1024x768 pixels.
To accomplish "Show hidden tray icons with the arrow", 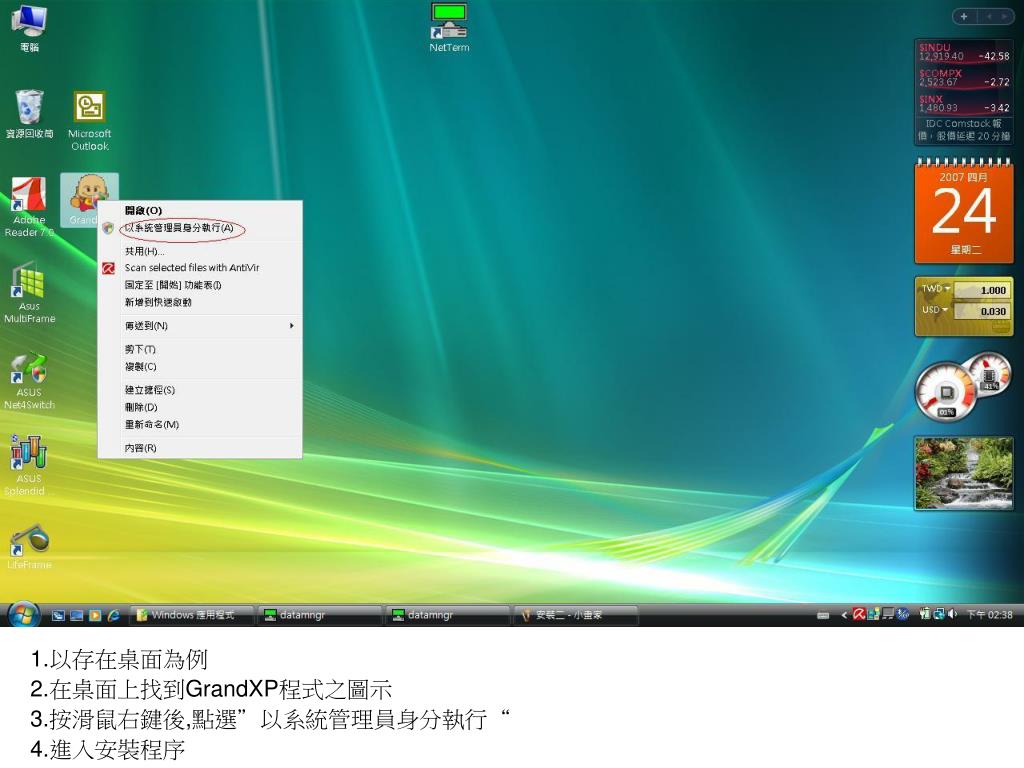I will [x=844, y=615].
